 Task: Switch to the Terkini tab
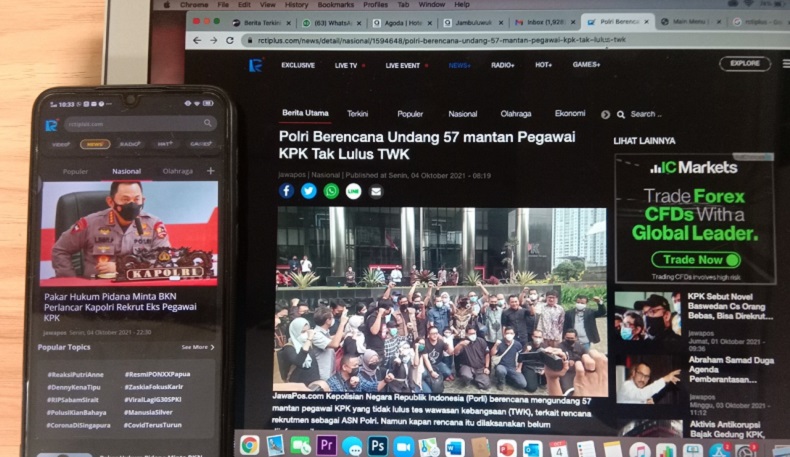(357, 114)
